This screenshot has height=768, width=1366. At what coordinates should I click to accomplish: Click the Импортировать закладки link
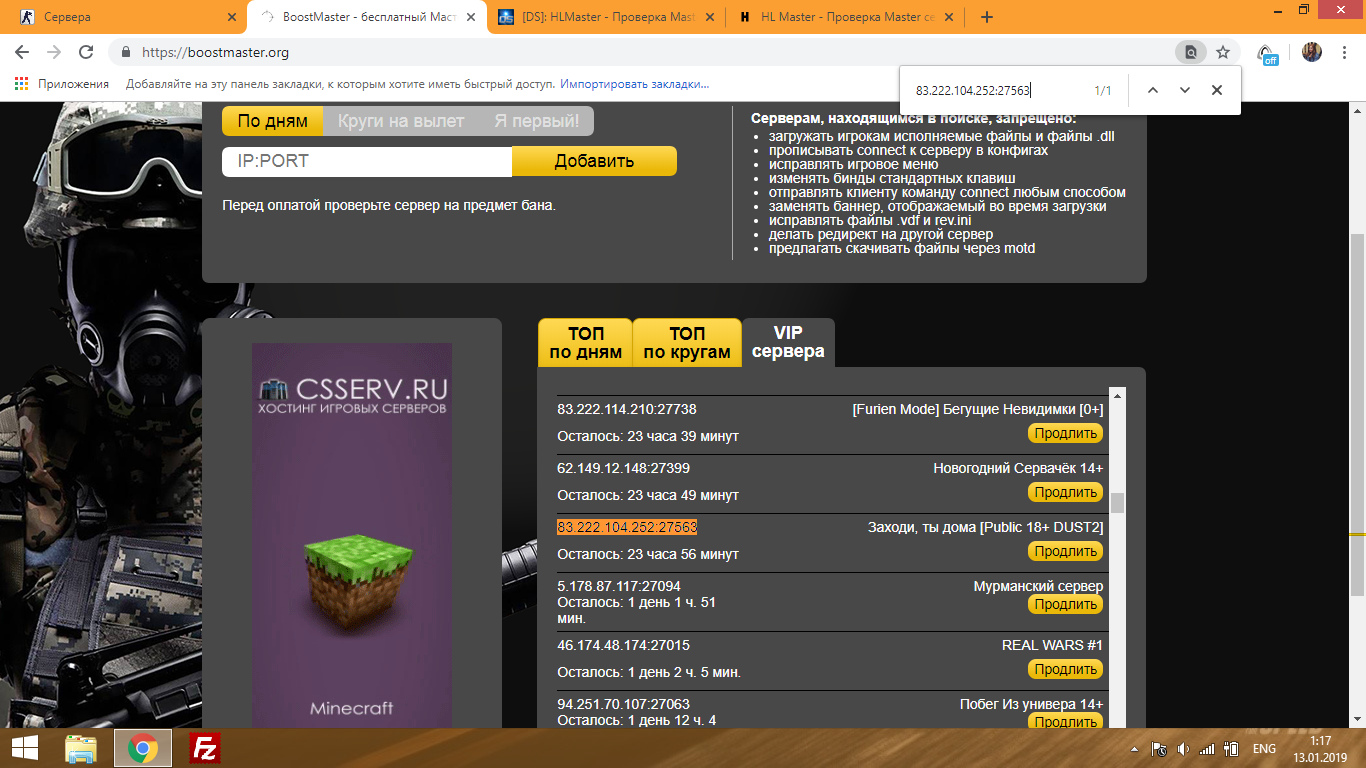(635, 84)
